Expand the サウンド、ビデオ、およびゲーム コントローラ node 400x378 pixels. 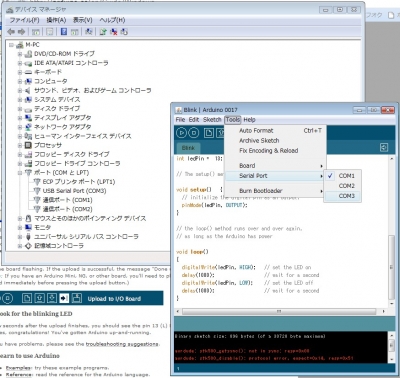coord(20,90)
